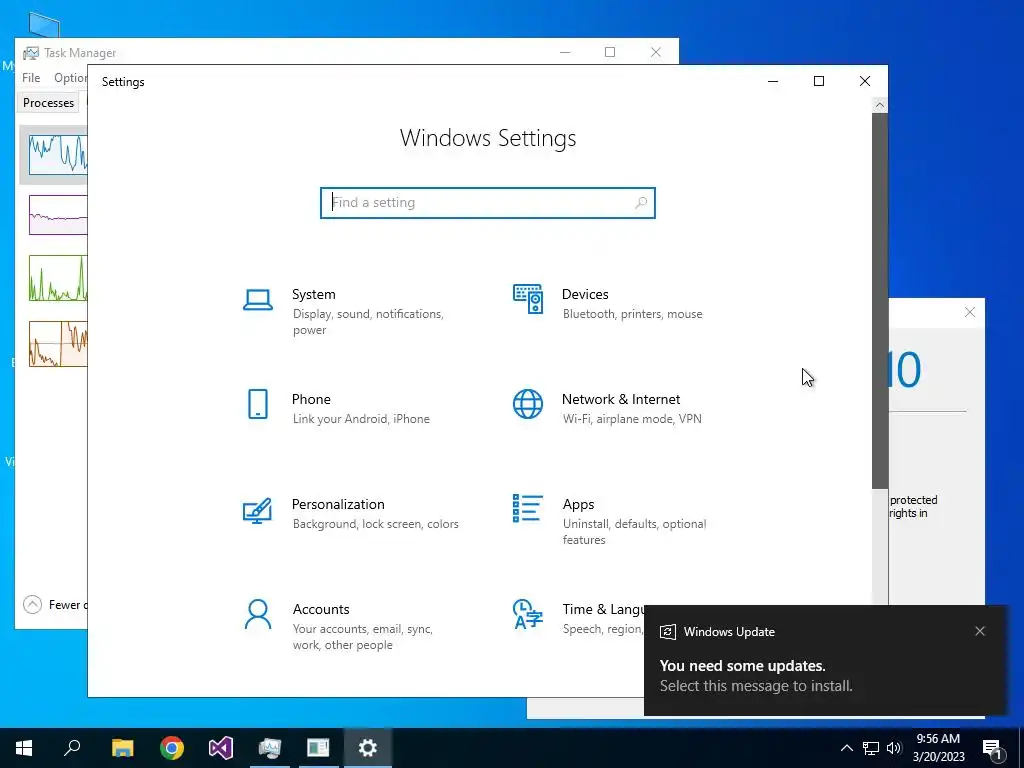This screenshot has height=768, width=1024.
Task: Open System settings category
Action: click(353, 312)
